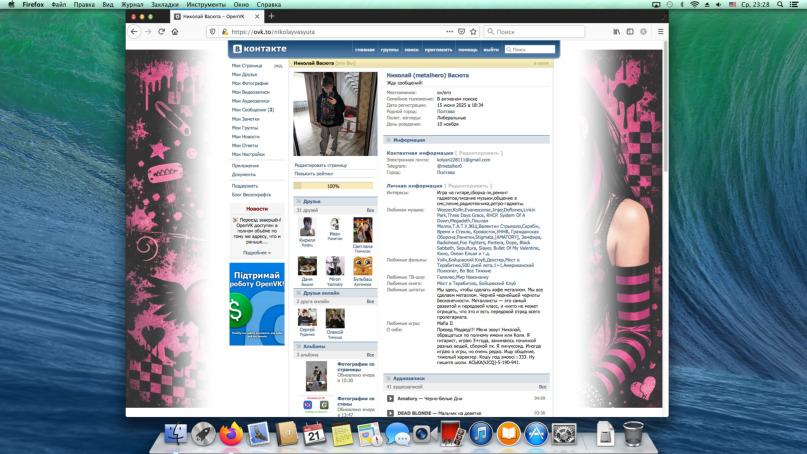Collapse the Друзья онлайн section header

[x=335, y=293]
